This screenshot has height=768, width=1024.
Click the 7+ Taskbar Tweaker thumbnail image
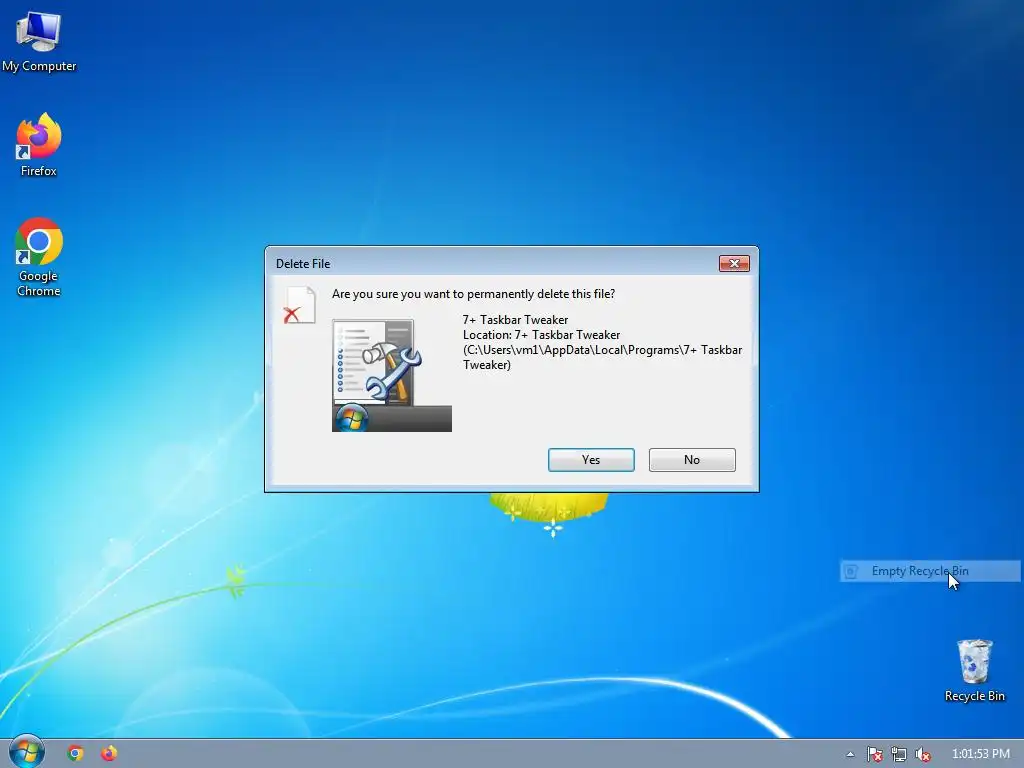[392, 376]
